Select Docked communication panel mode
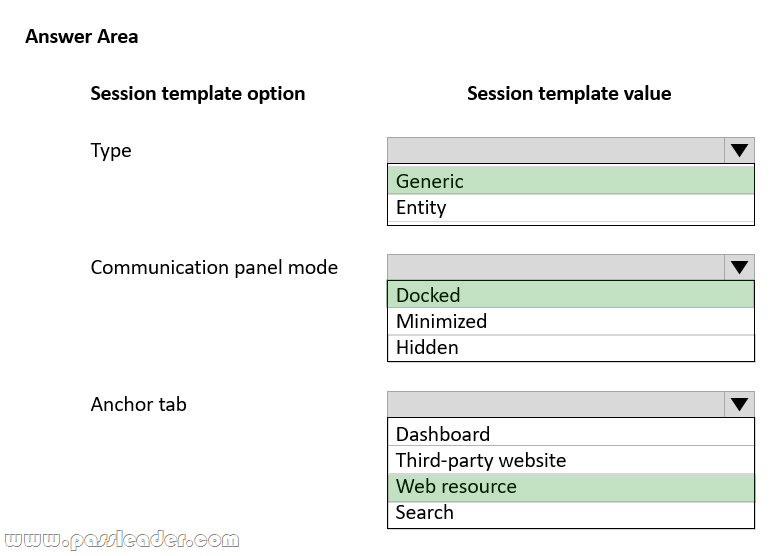Viewport: 782px width, 556px height. click(x=570, y=295)
